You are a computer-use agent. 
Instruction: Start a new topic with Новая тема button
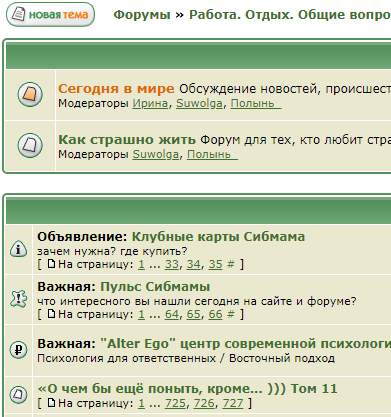click(x=50, y=14)
